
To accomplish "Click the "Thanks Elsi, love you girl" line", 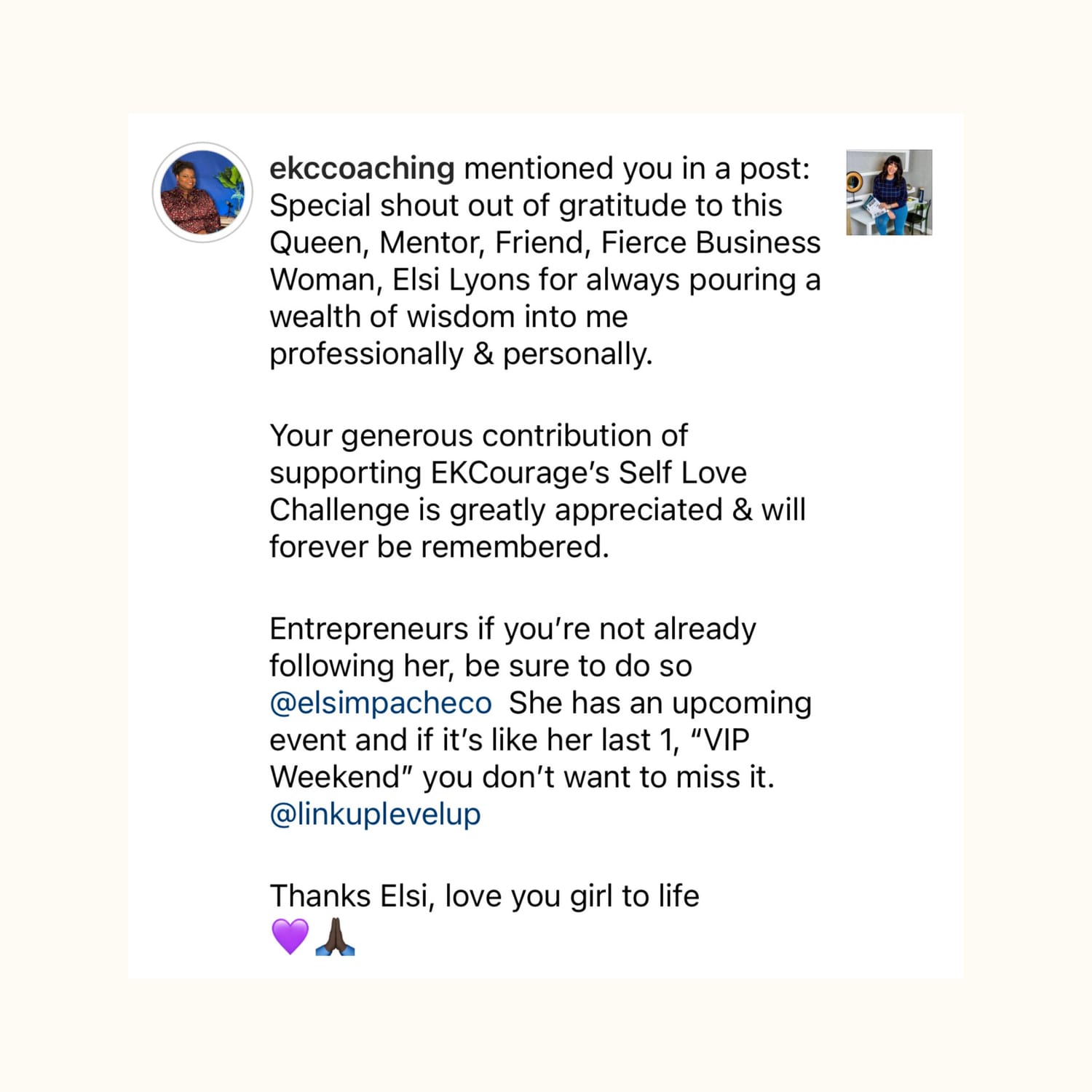I will coord(484,896).
